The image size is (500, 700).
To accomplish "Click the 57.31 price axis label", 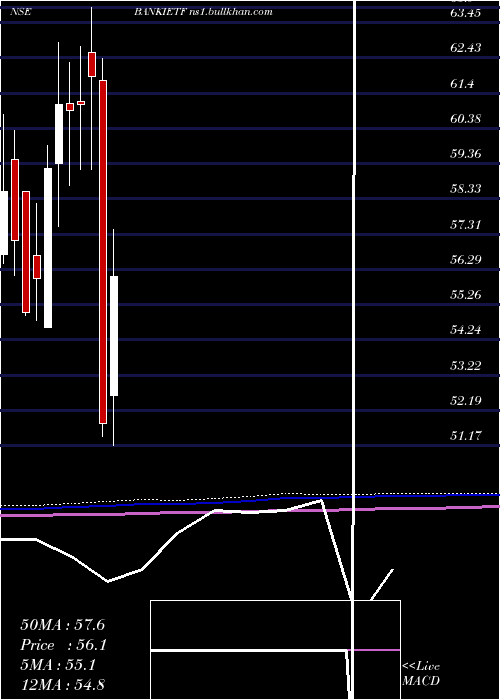I will pyautogui.click(x=466, y=224).
